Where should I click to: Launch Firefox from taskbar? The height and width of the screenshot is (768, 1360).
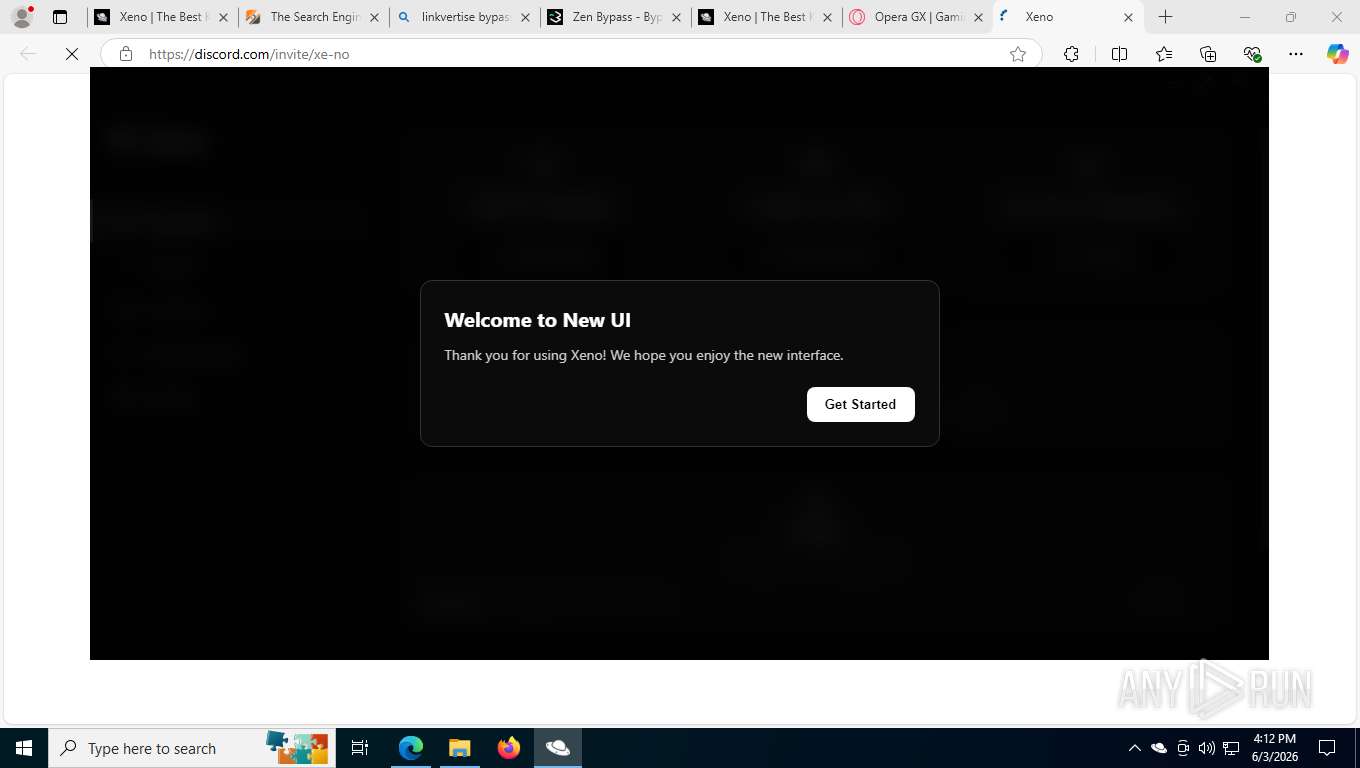[x=509, y=748]
